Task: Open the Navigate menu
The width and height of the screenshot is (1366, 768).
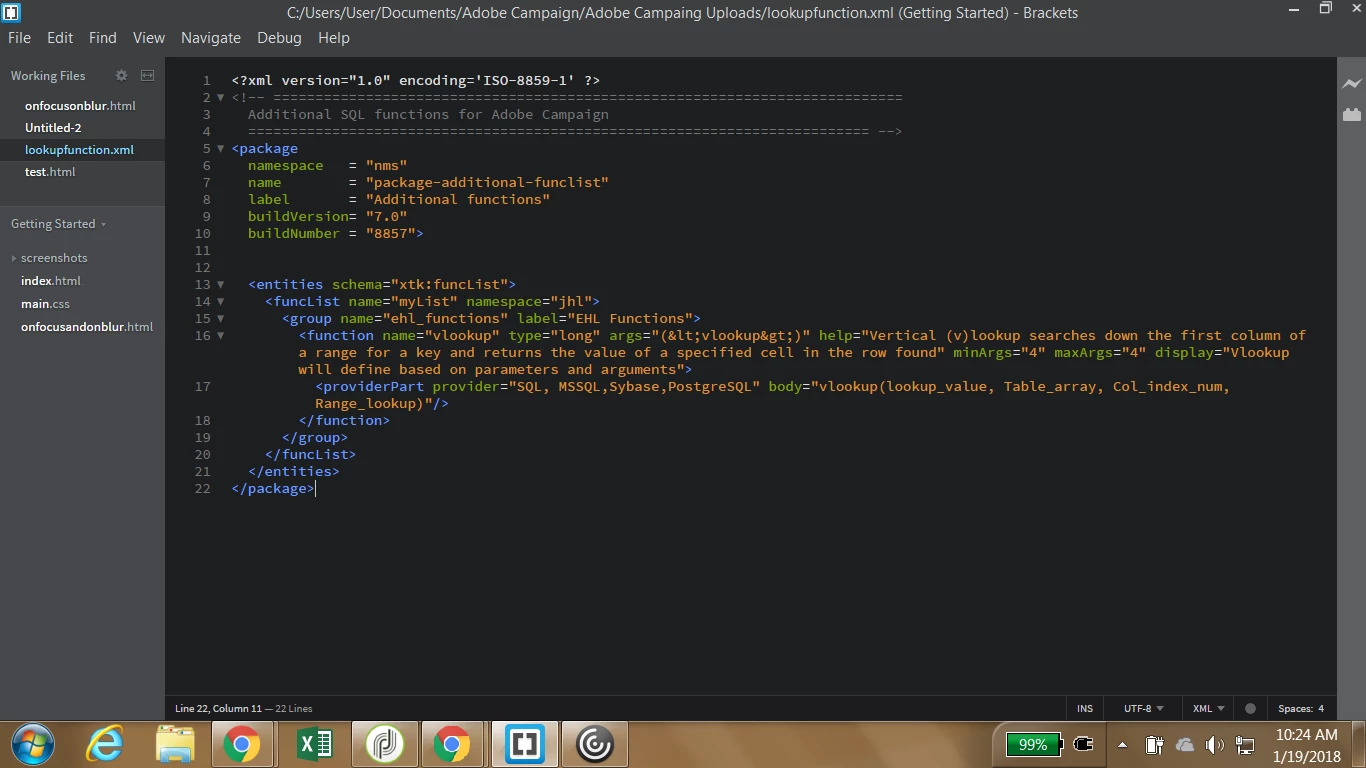Action: tap(211, 38)
